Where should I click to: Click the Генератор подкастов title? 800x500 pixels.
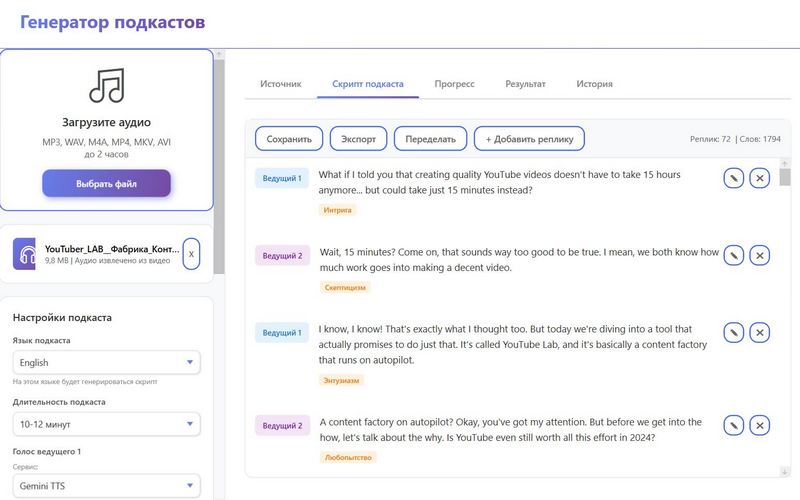point(112,22)
